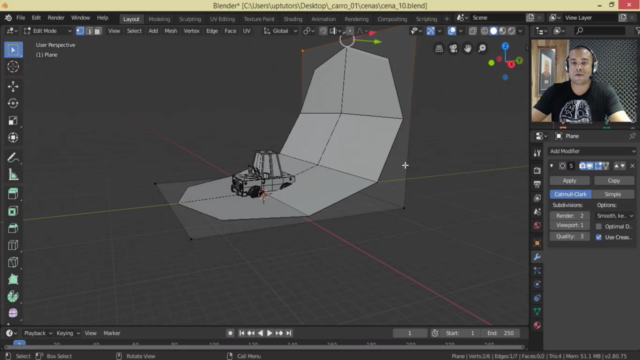Enable edge select mode
Screen dimensions: 640x360
point(89,31)
